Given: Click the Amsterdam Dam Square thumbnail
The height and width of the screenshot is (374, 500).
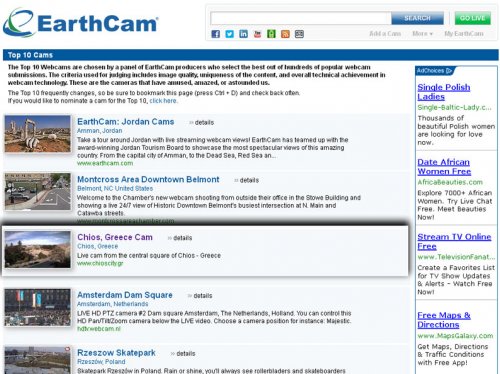Looking at the screenshot, I should click(38, 307).
